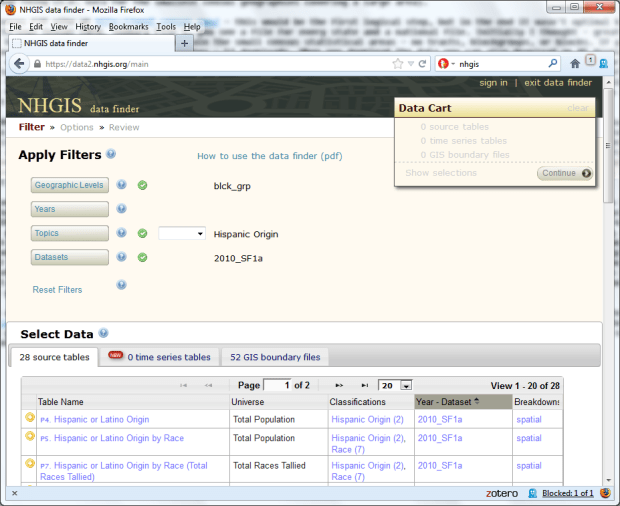Jump to last page of table results
The image size is (620, 506).
tap(364, 385)
